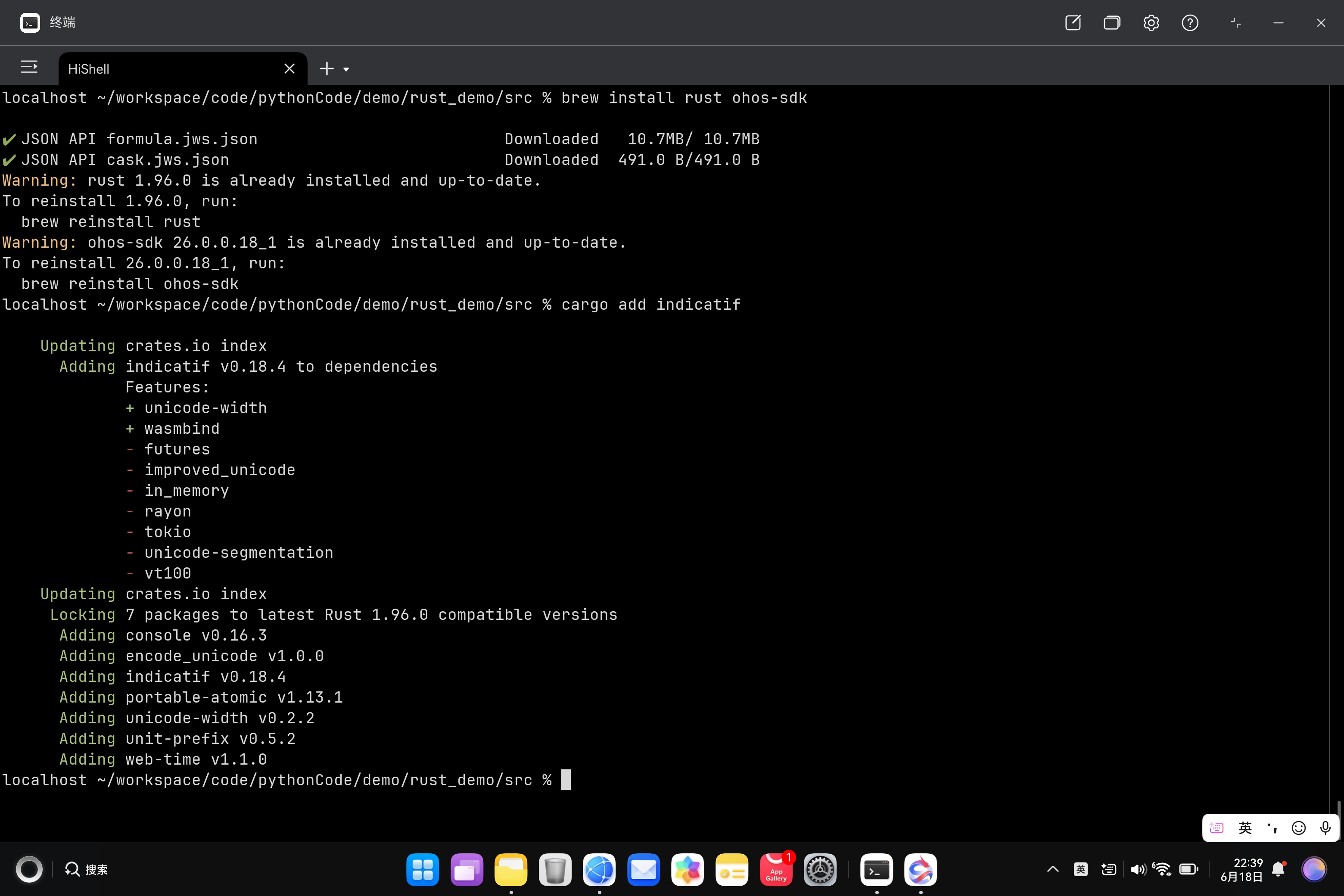Click the battery tray icon
Screen dimensions: 1344x896
(x=1188, y=869)
